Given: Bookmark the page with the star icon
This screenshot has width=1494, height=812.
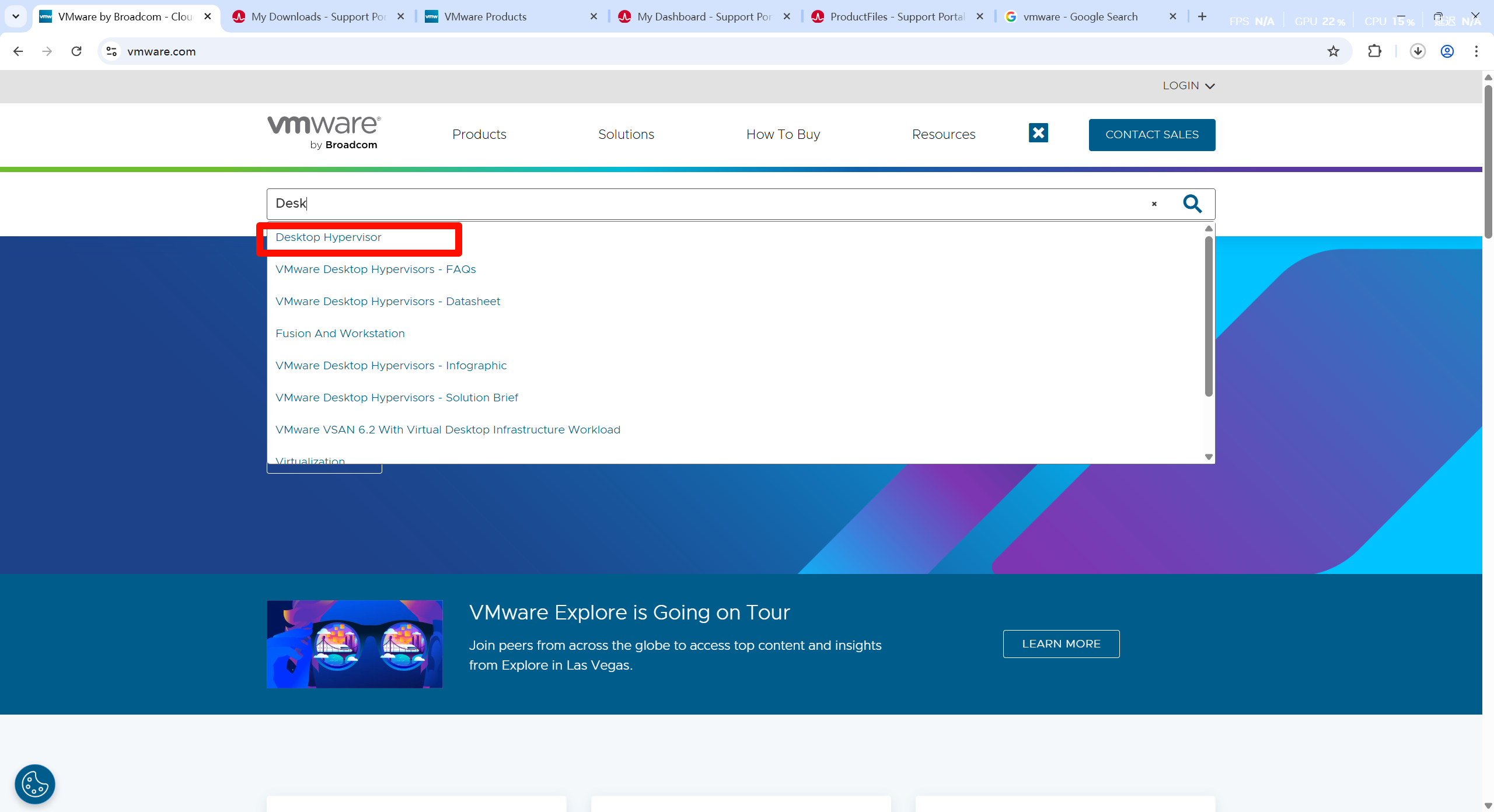Looking at the screenshot, I should [1334, 51].
